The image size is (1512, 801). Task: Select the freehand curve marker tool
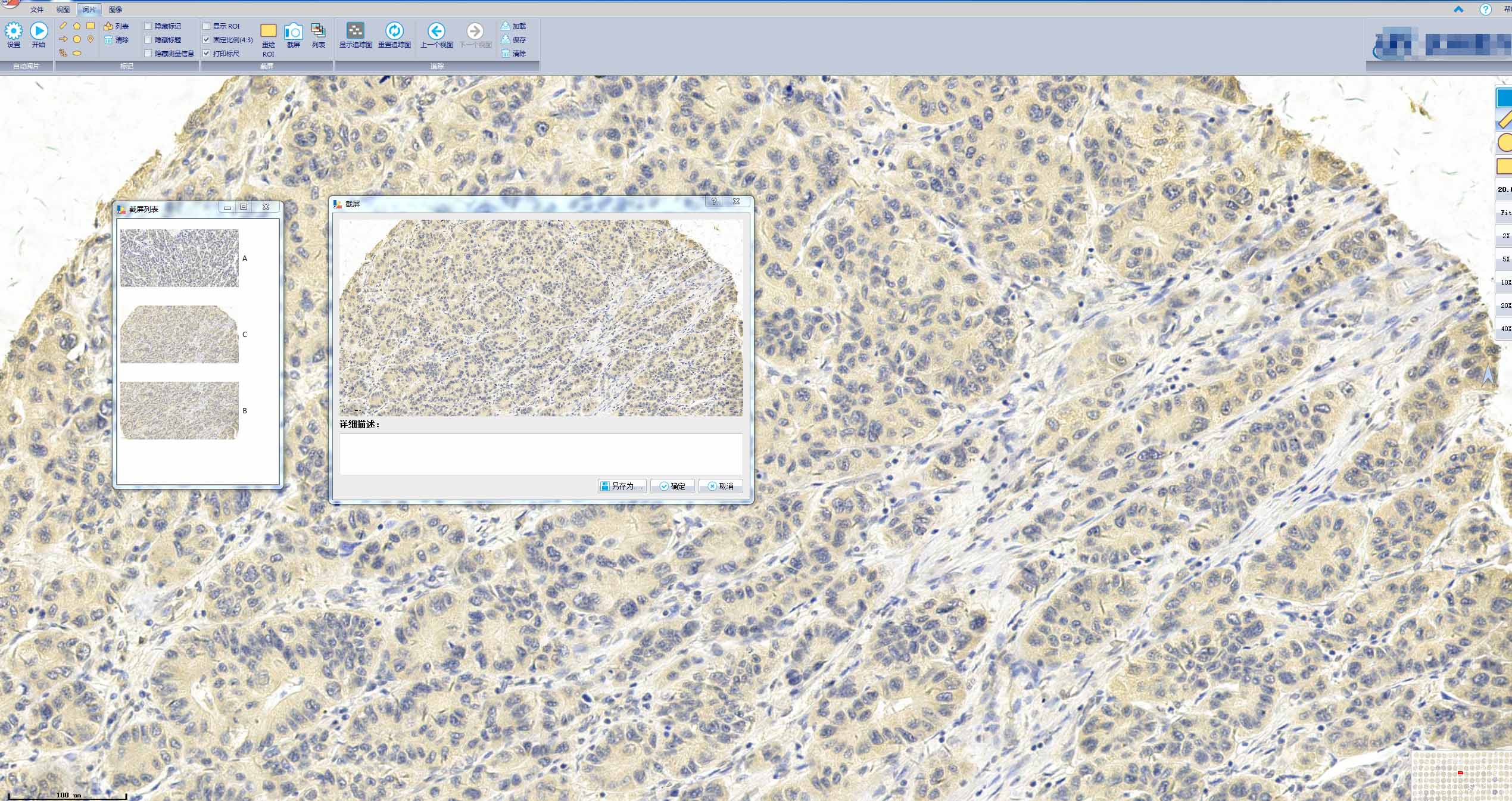[63, 53]
